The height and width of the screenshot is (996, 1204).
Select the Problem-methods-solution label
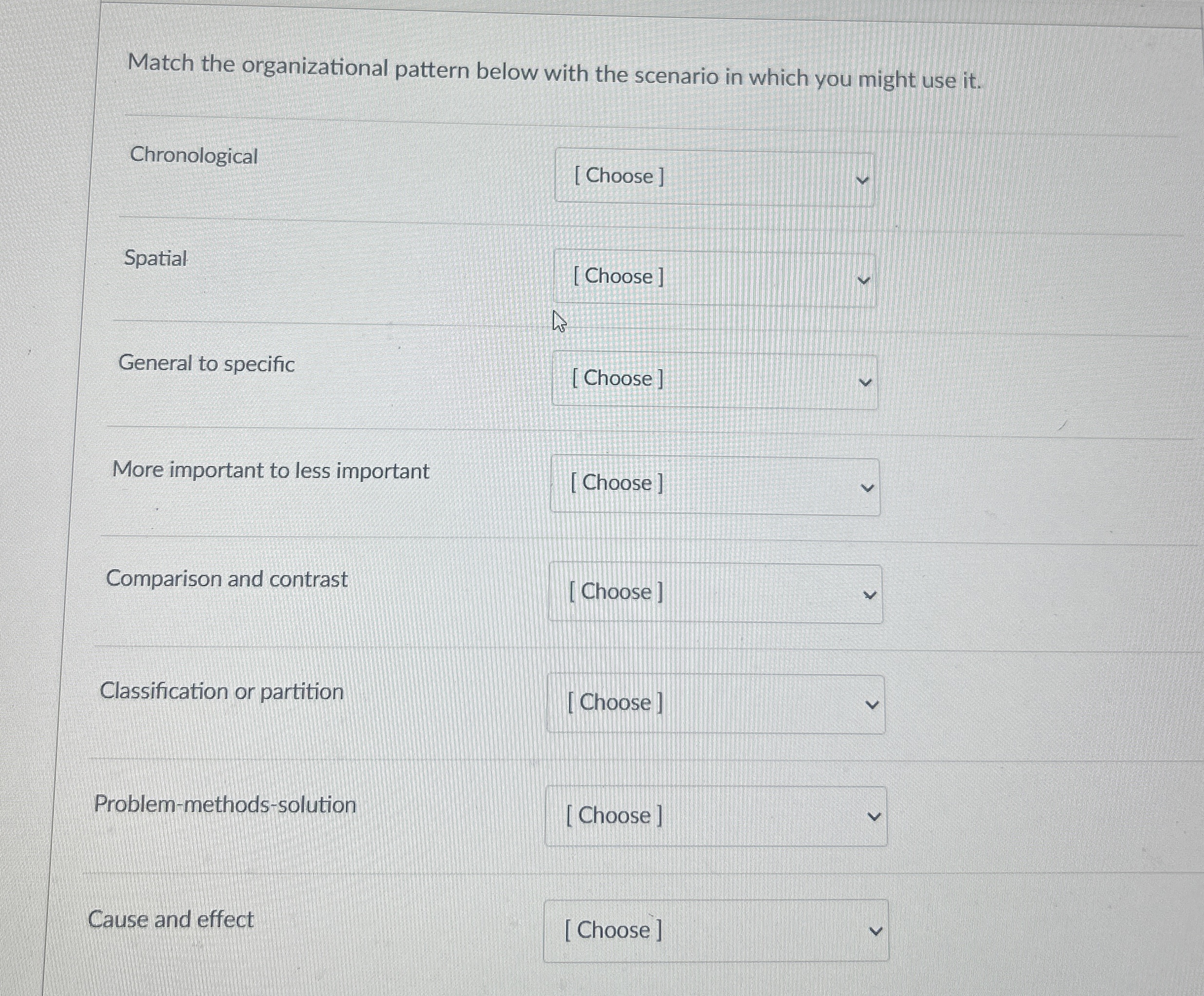pos(225,806)
